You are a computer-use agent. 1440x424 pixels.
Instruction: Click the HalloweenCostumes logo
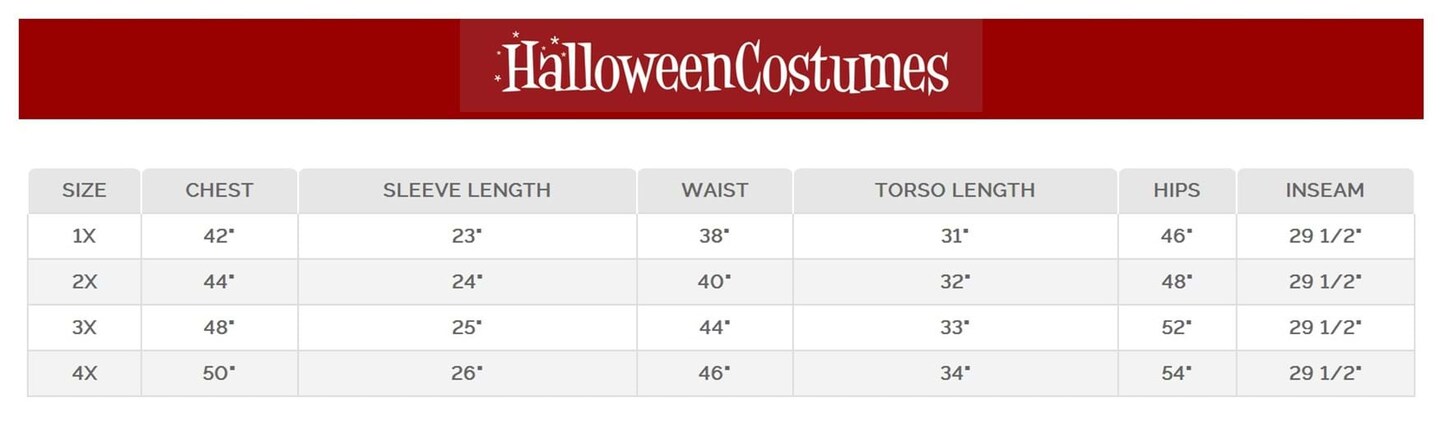721,66
